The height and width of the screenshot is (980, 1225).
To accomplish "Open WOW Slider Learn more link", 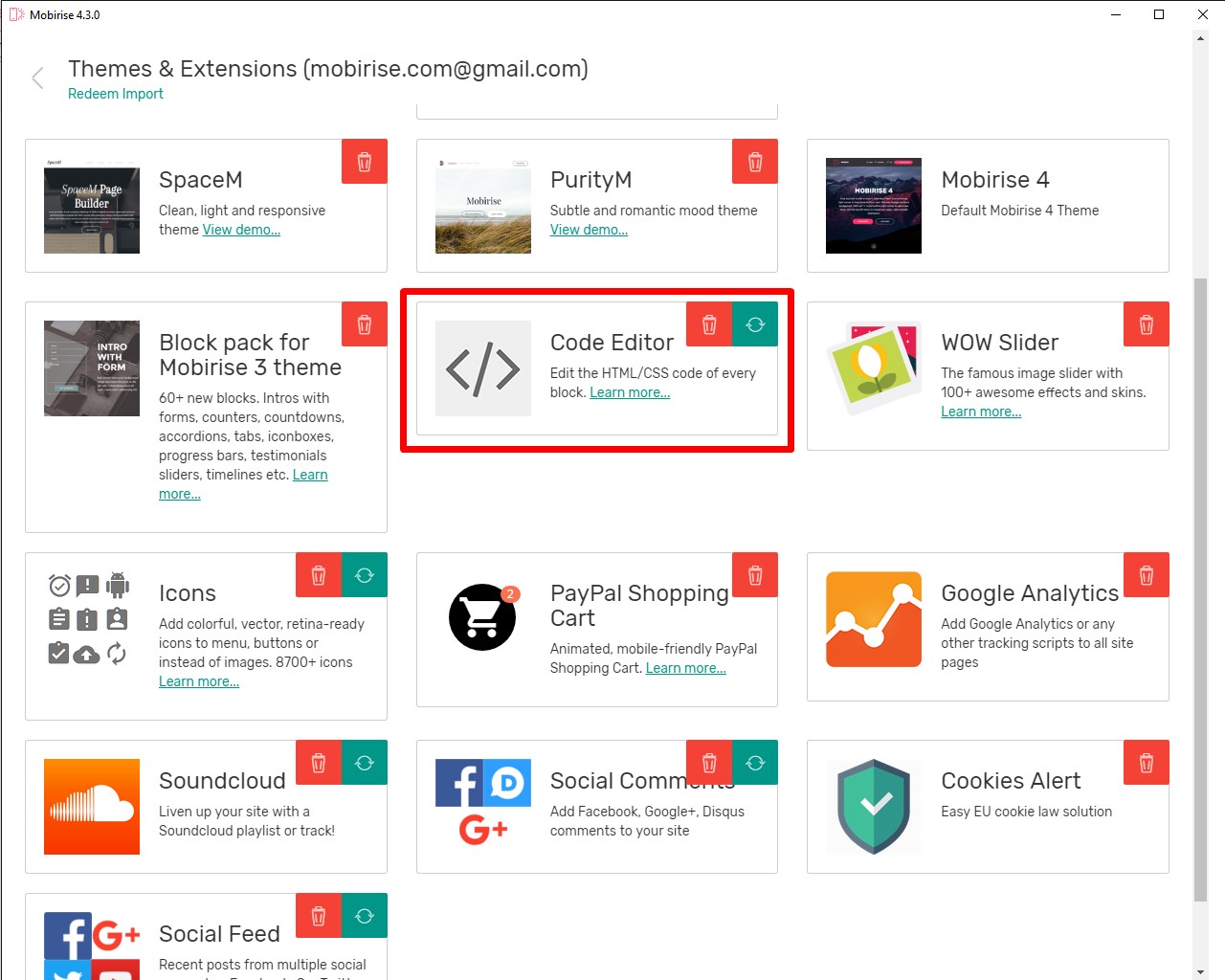I will [981, 412].
